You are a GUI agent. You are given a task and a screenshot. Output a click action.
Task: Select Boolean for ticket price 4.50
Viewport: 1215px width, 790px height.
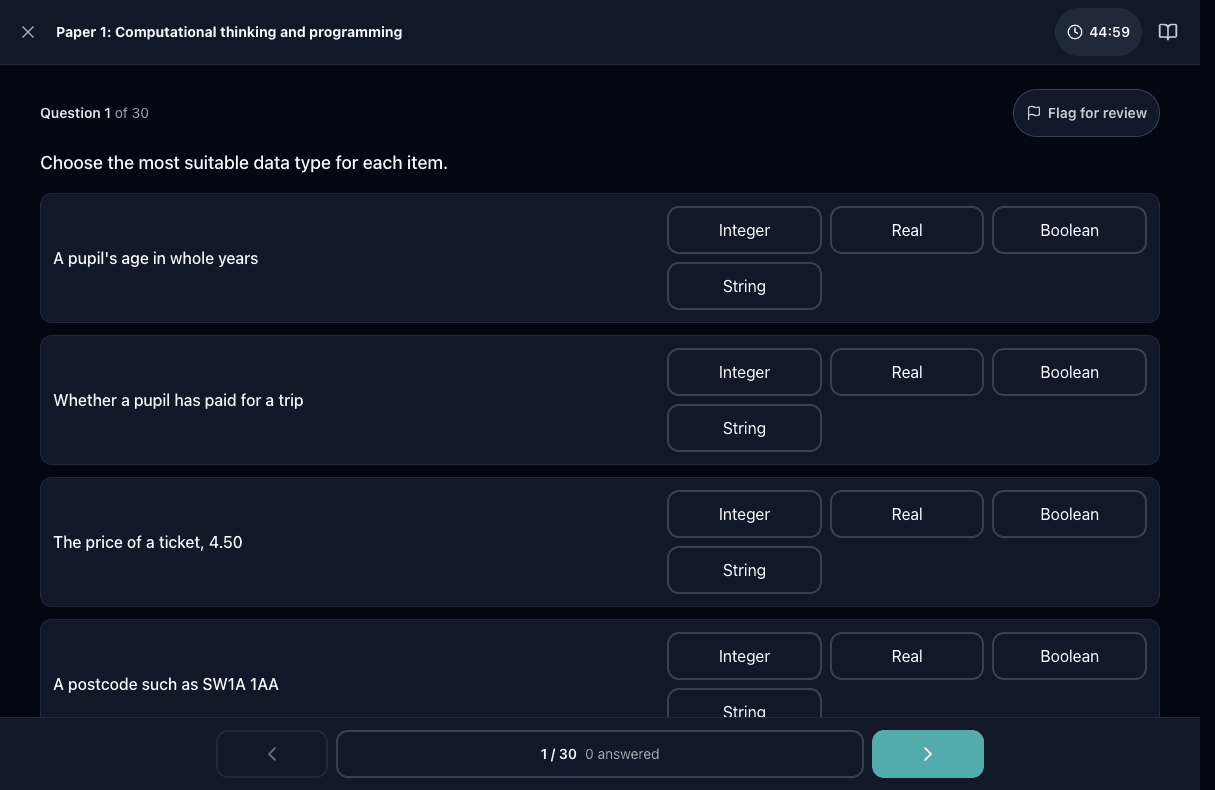1069,514
